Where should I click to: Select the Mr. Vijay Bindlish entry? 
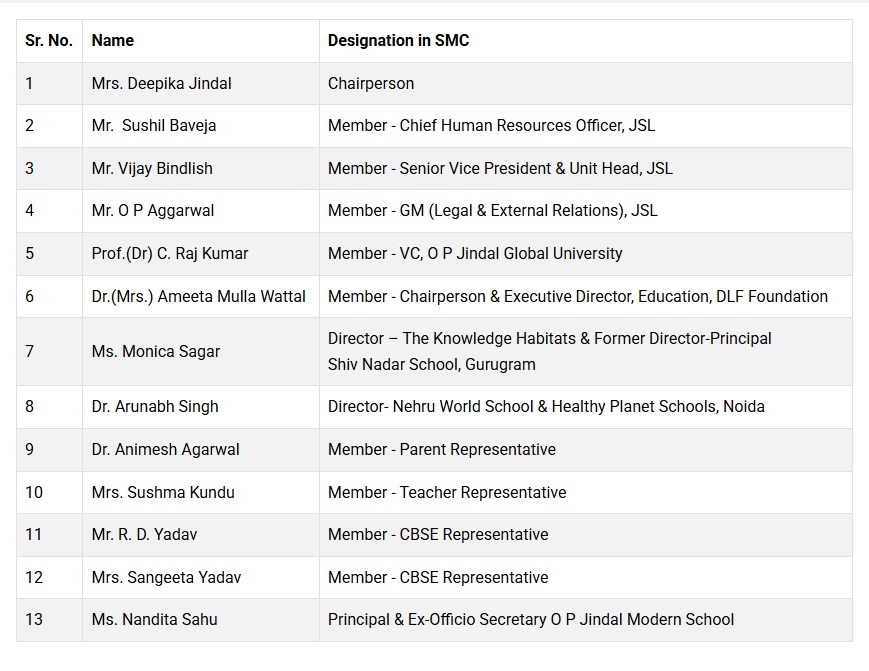coord(152,168)
